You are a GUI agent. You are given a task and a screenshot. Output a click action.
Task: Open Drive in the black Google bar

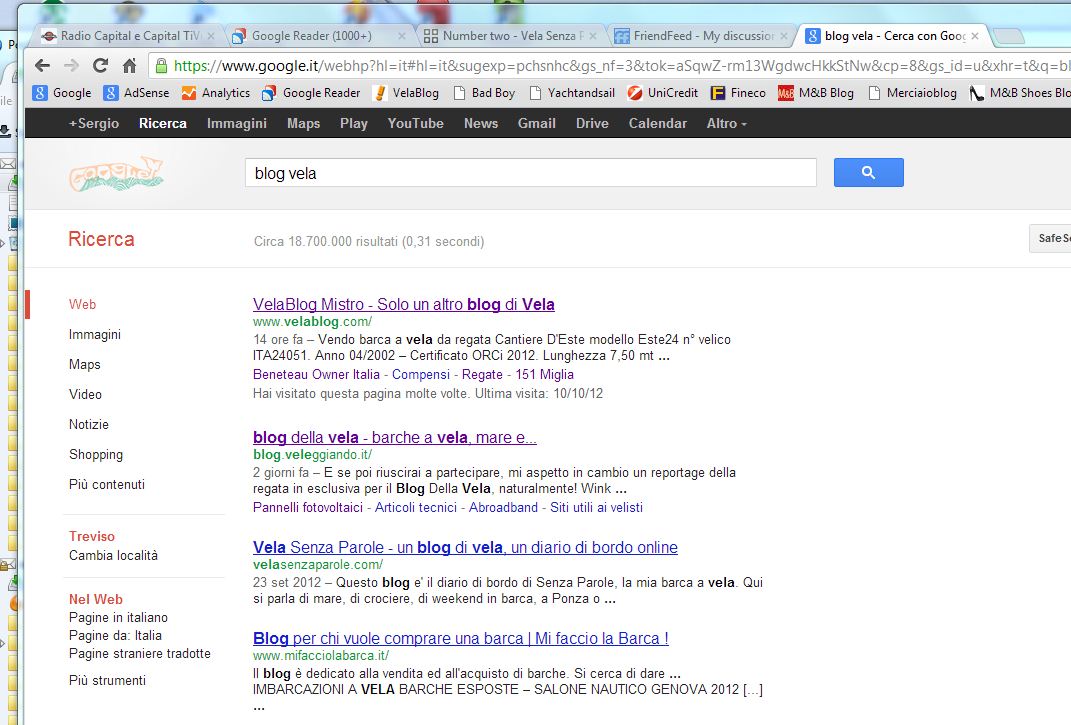click(592, 124)
